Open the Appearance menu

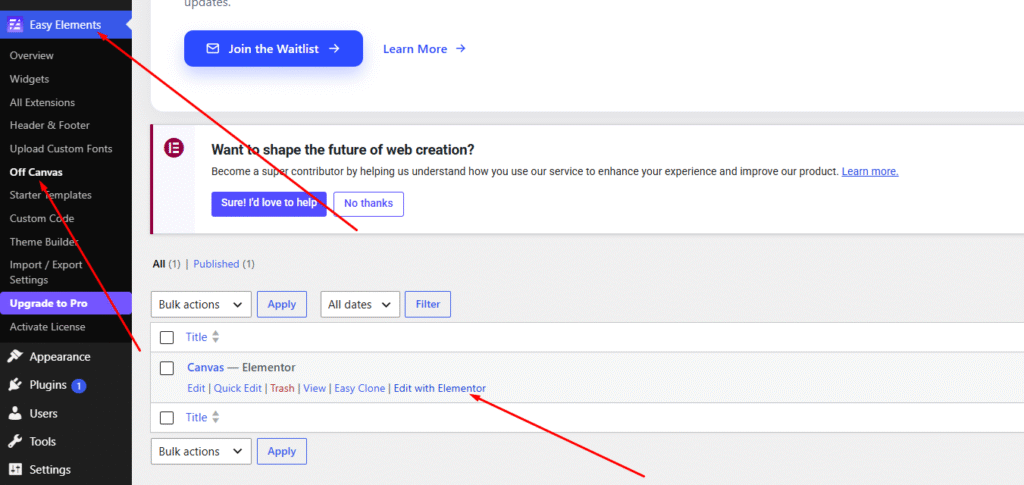click(x=59, y=357)
